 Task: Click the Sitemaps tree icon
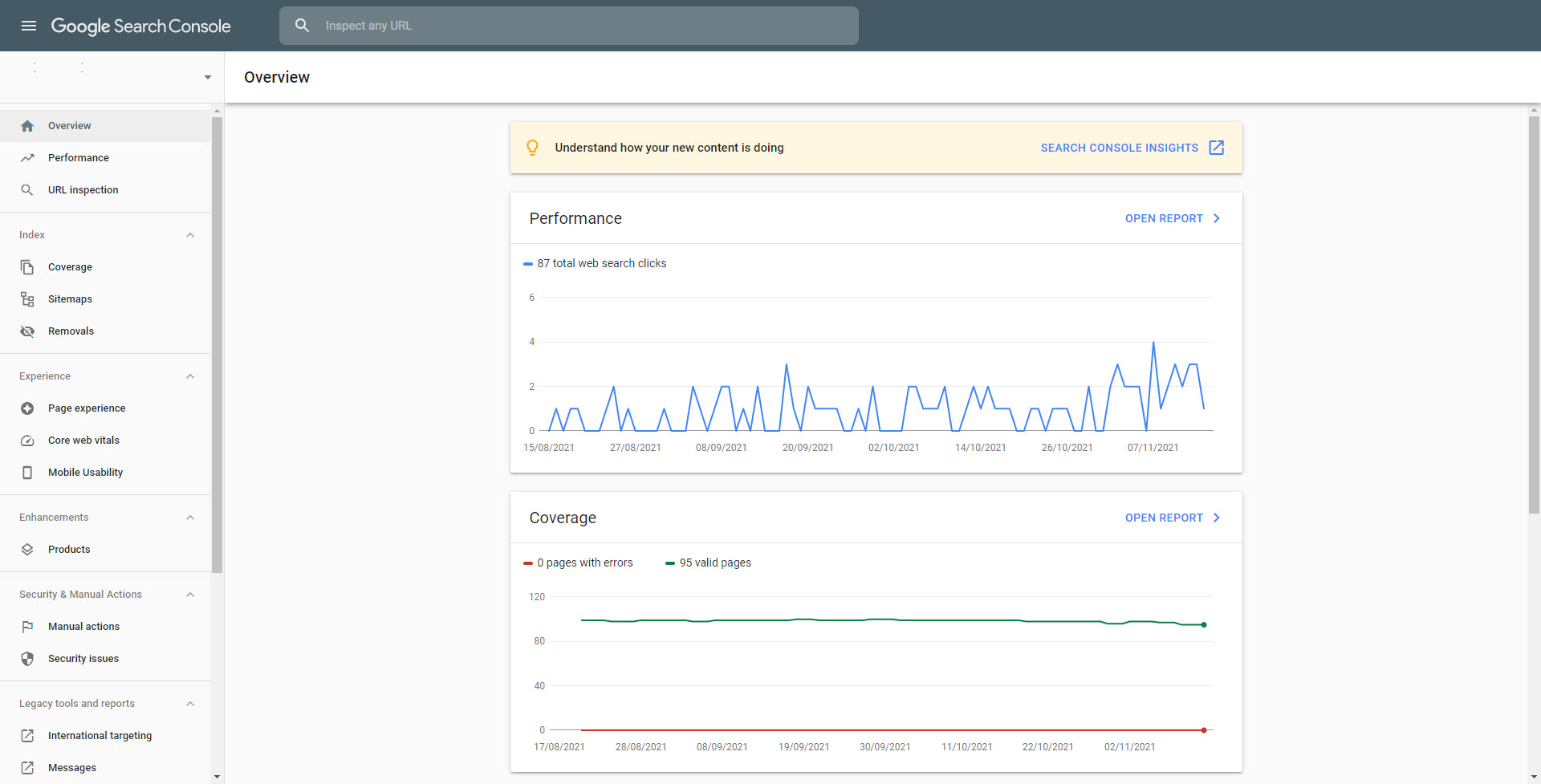pyautogui.click(x=27, y=299)
